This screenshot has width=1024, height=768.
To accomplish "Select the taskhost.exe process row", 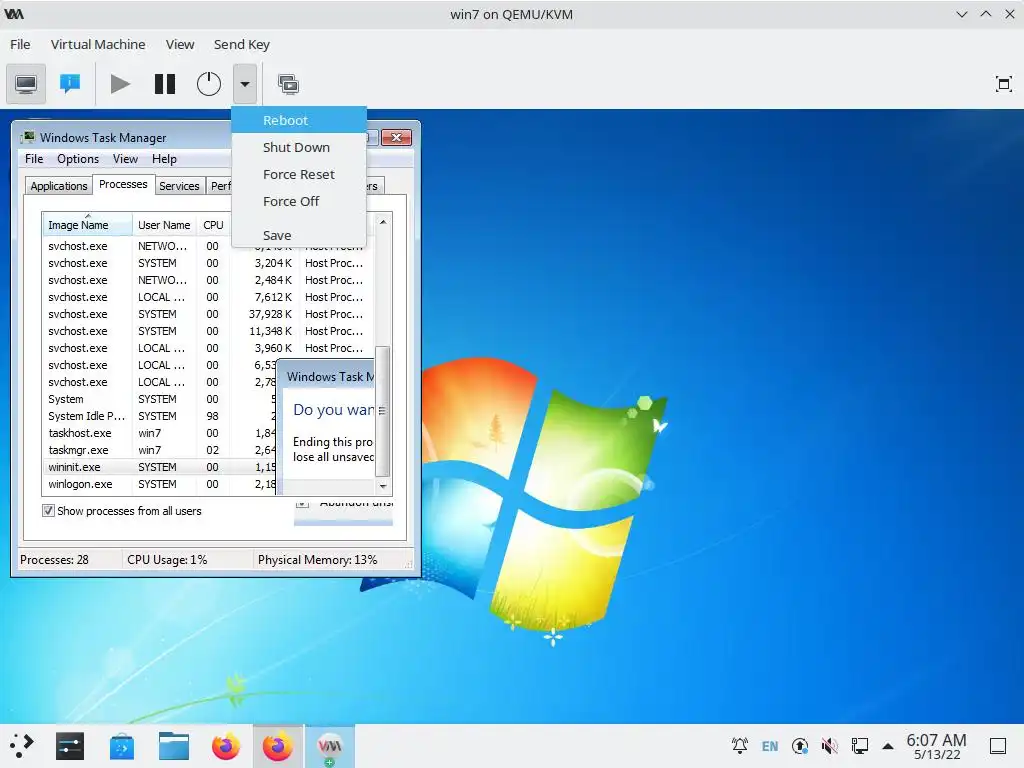I will pyautogui.click(x=161, y=433).
